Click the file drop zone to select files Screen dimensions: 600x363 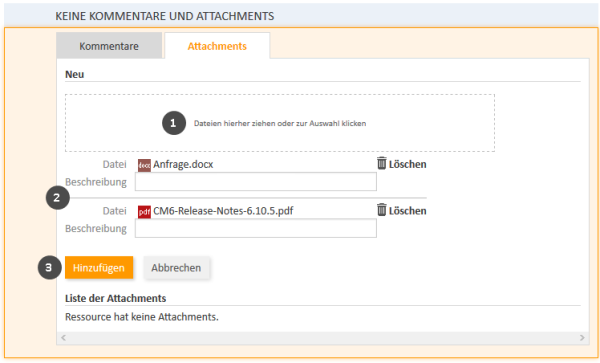click(x=280, y=123)
